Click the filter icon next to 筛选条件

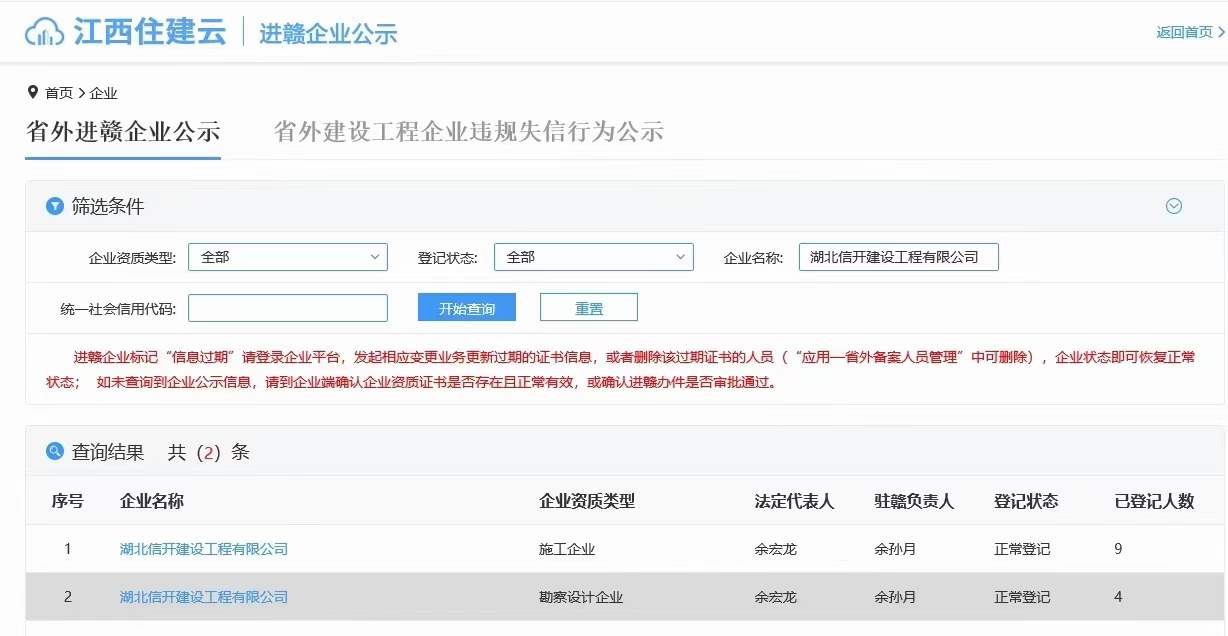tap(55, 206)
